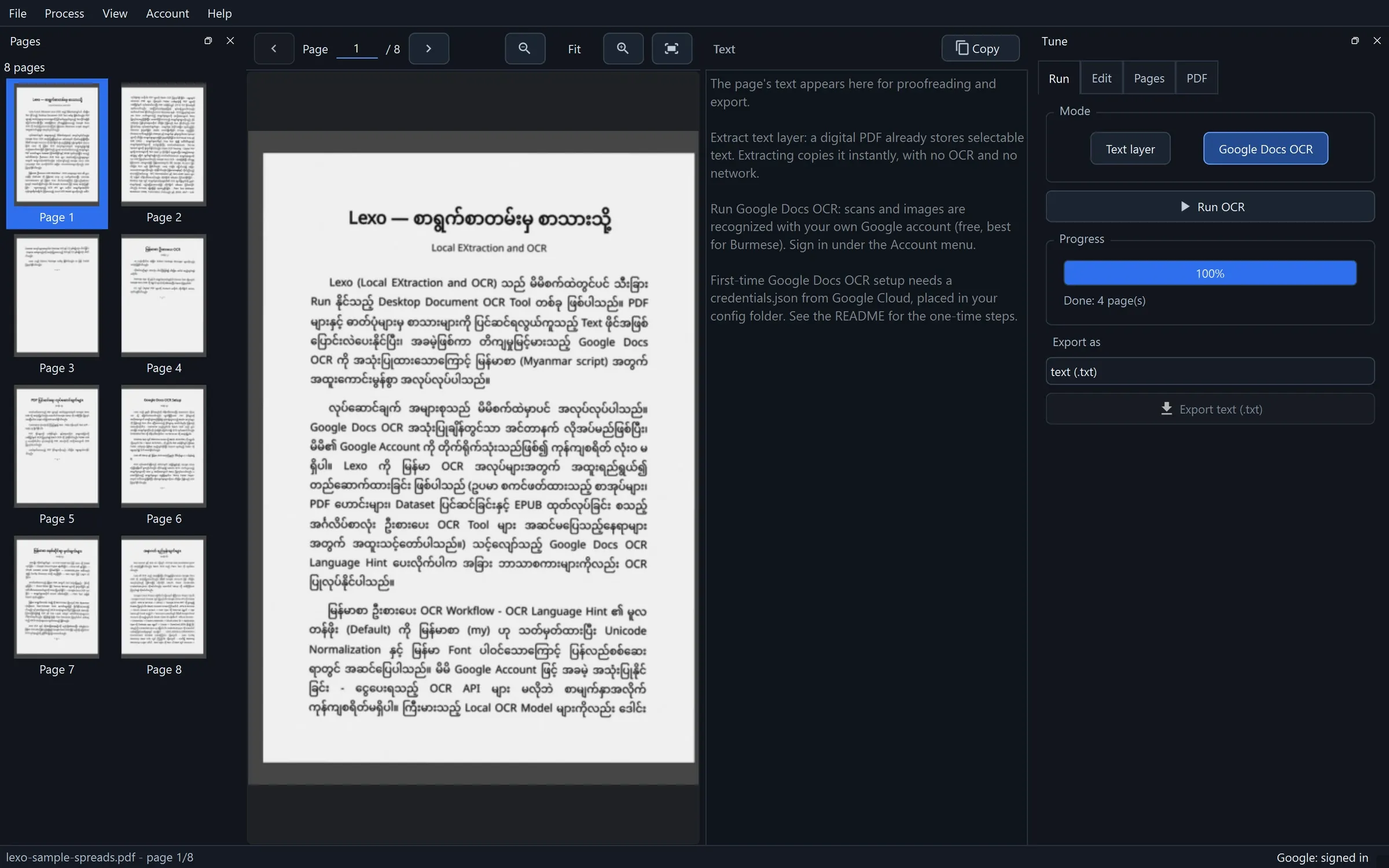Select the Page 7 thumbnail
The width and height of the screenshot is (1389, 868).
pos(57,606)
